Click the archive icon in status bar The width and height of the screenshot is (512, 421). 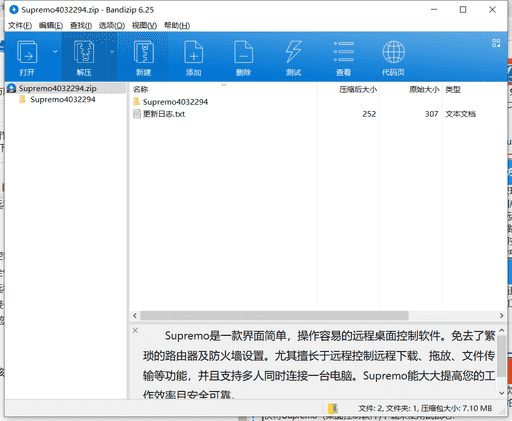pos(333,408)
